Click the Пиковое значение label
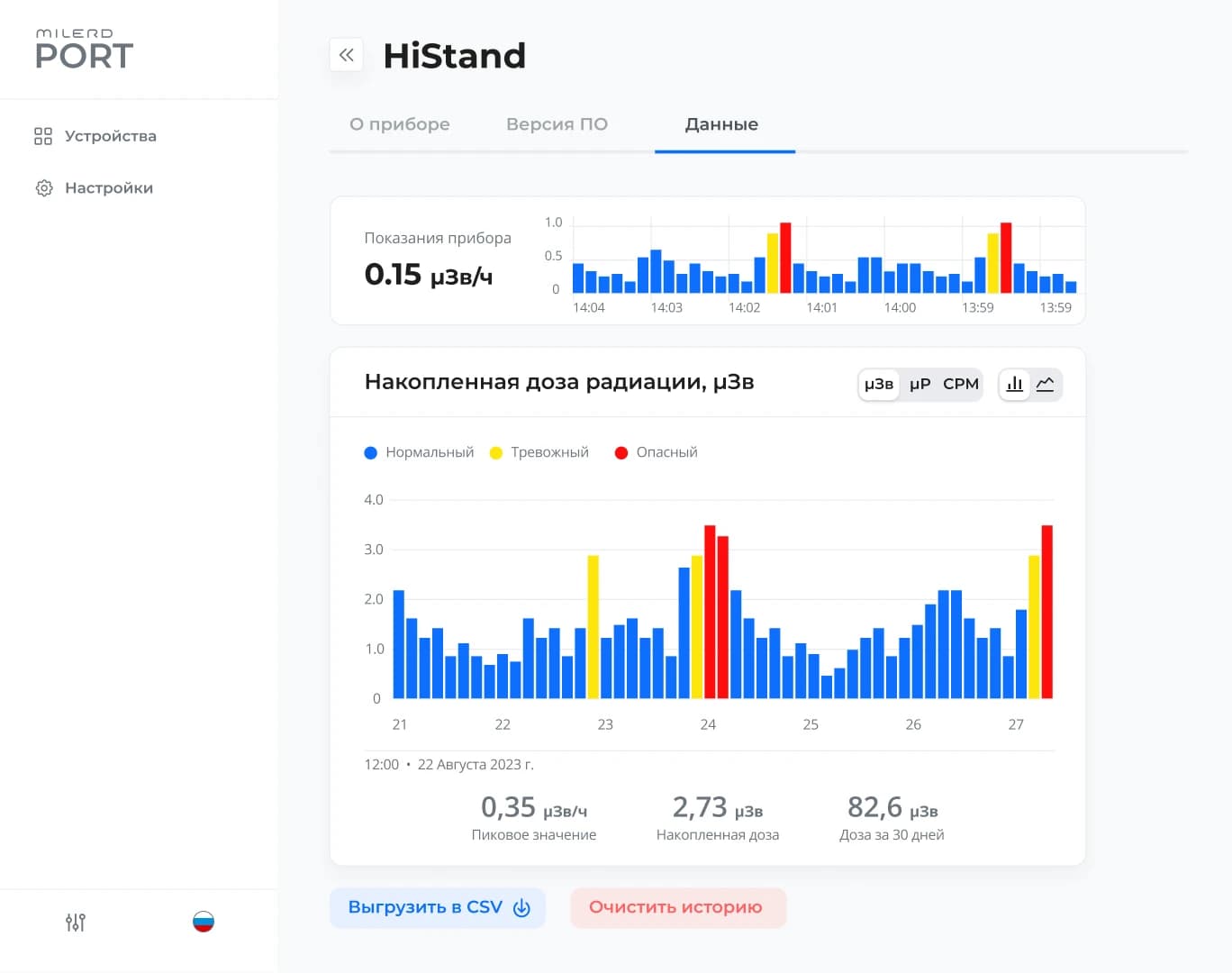Viewport: 1232px width, 973px height. click(534, 835)
